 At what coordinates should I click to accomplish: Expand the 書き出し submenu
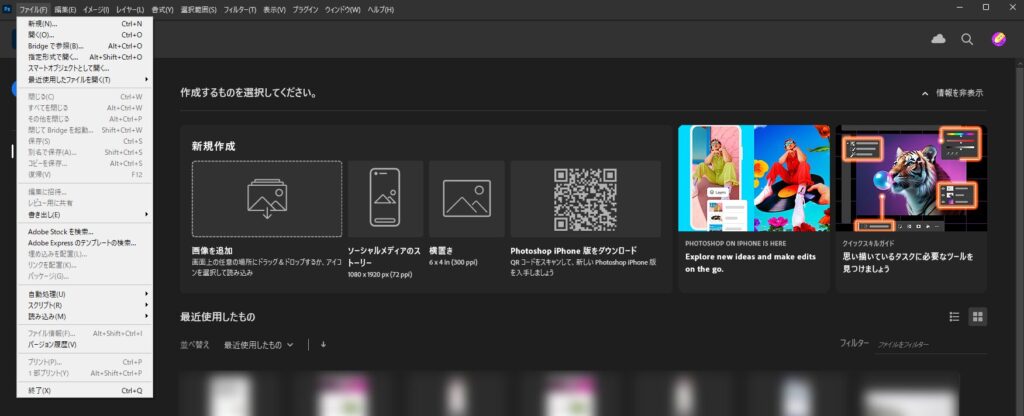pyautogui.click(x=85, y=214)
